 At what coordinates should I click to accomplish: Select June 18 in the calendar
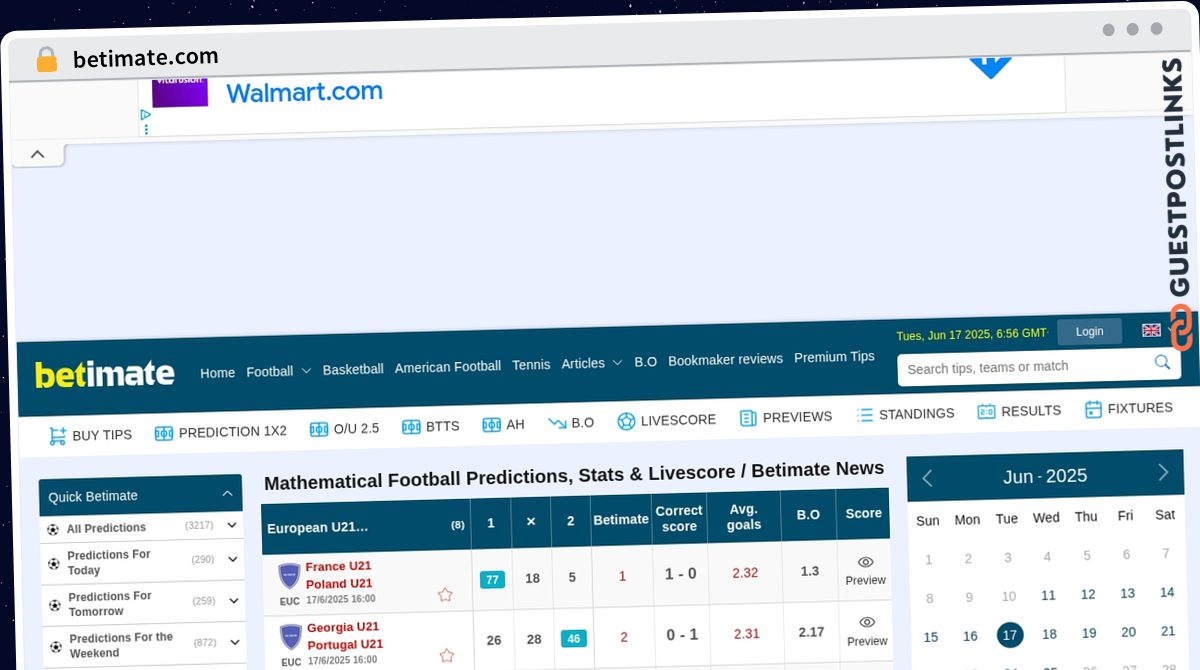pos(1049,634)
